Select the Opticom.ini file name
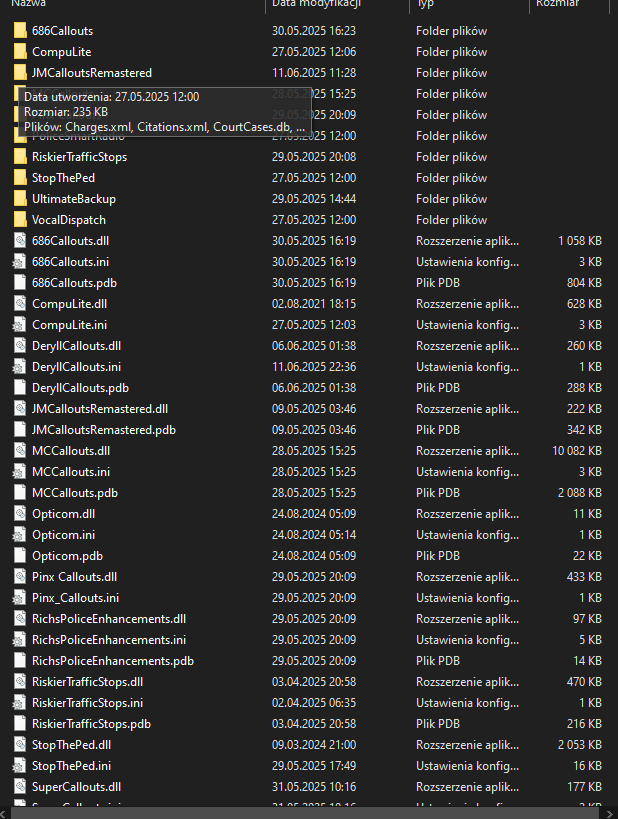 63,535
